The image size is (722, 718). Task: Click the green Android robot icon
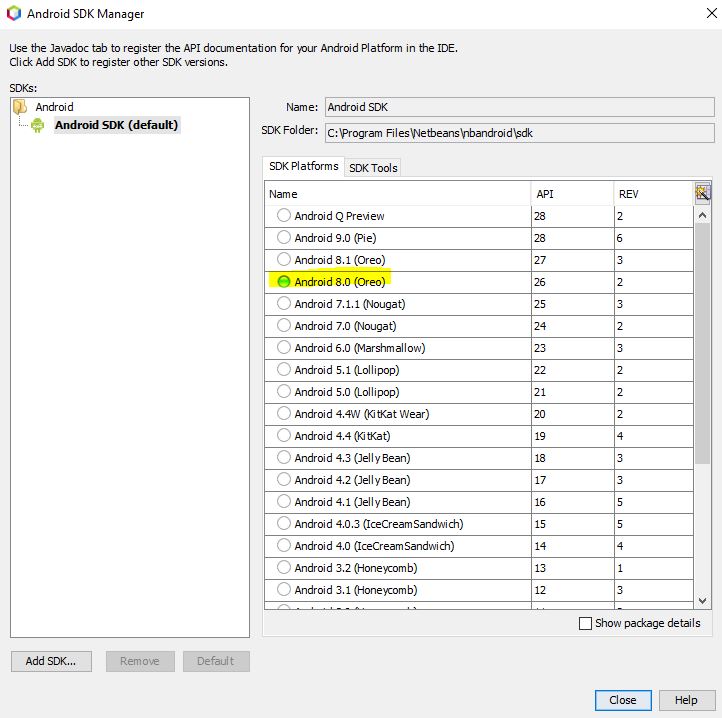(x=38, y=125)
